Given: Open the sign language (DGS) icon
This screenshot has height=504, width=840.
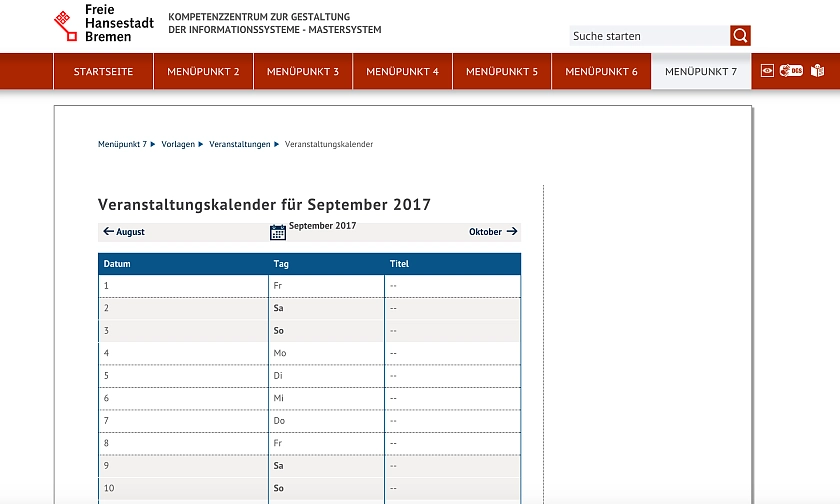Looking at the screenshot, I should point(791,71).
